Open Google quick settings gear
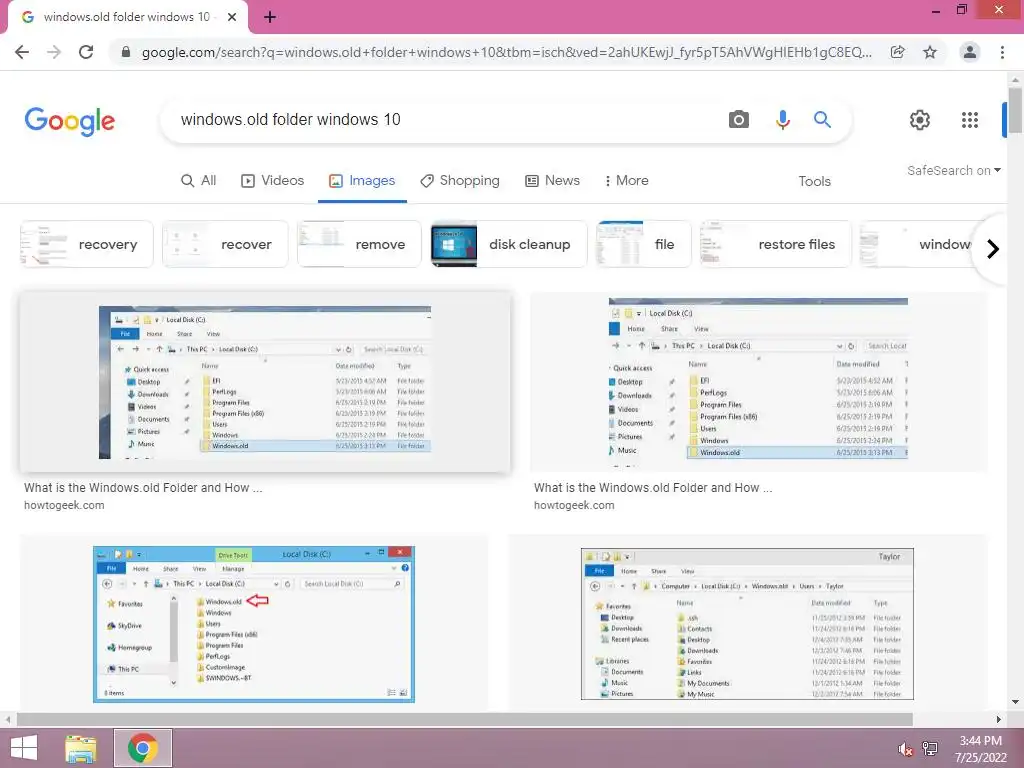The image size is (1024, 768). 920,120
